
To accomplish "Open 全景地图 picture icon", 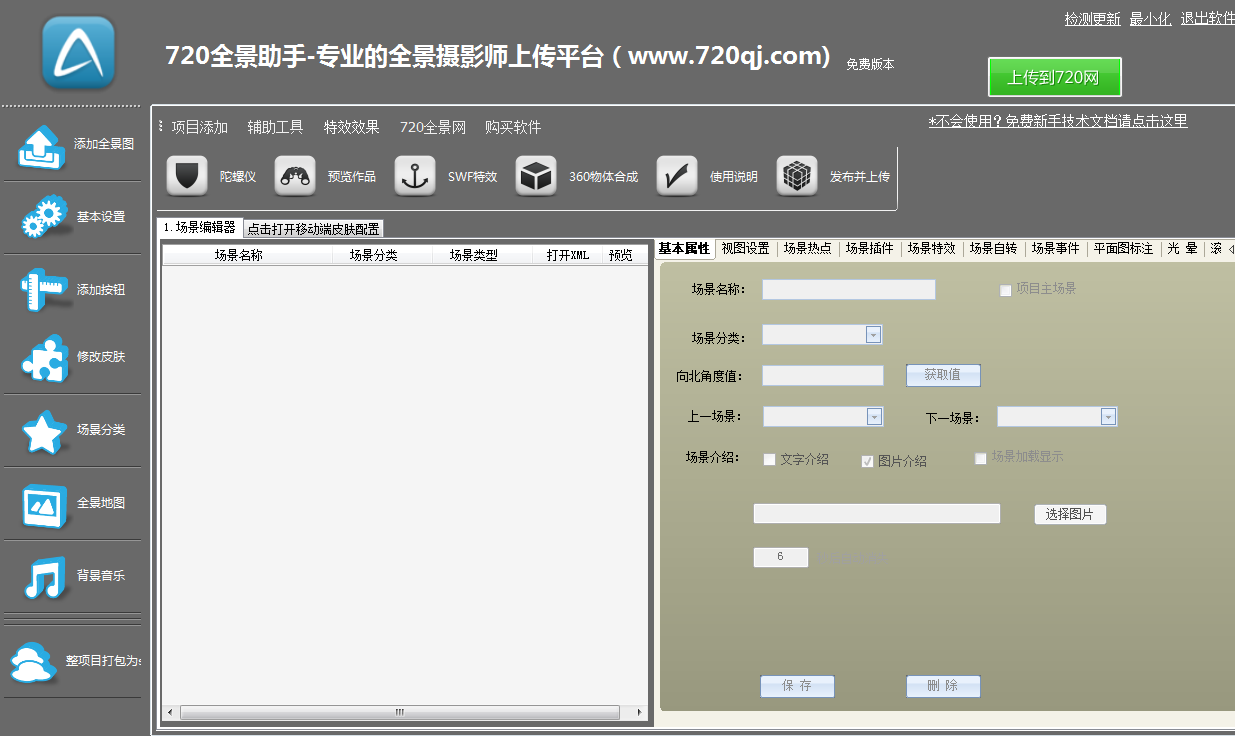I will [45, 504].
